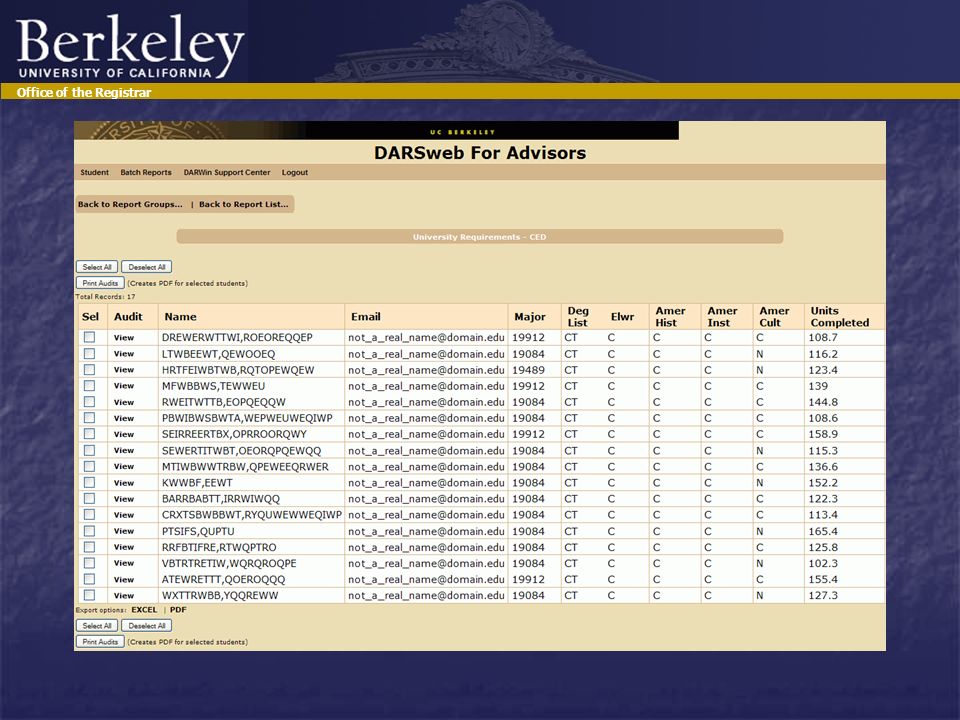Open the Batch Reports menu
This screenshot has height=720, width=960.
coord(146,173)
